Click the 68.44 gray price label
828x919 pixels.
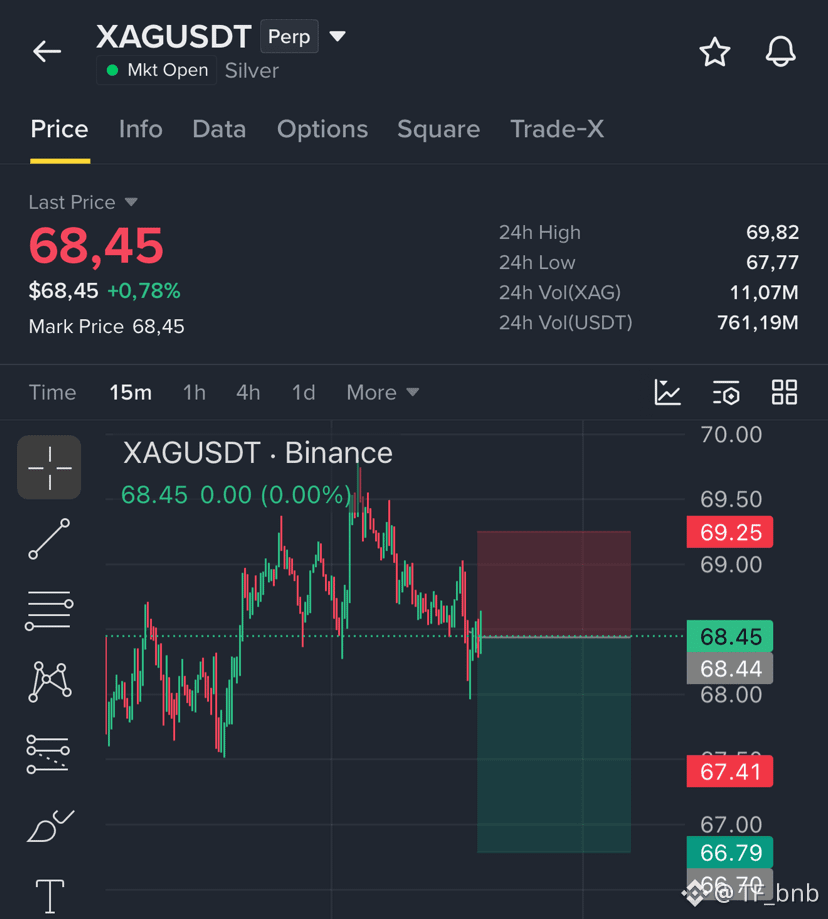(730, 668)
